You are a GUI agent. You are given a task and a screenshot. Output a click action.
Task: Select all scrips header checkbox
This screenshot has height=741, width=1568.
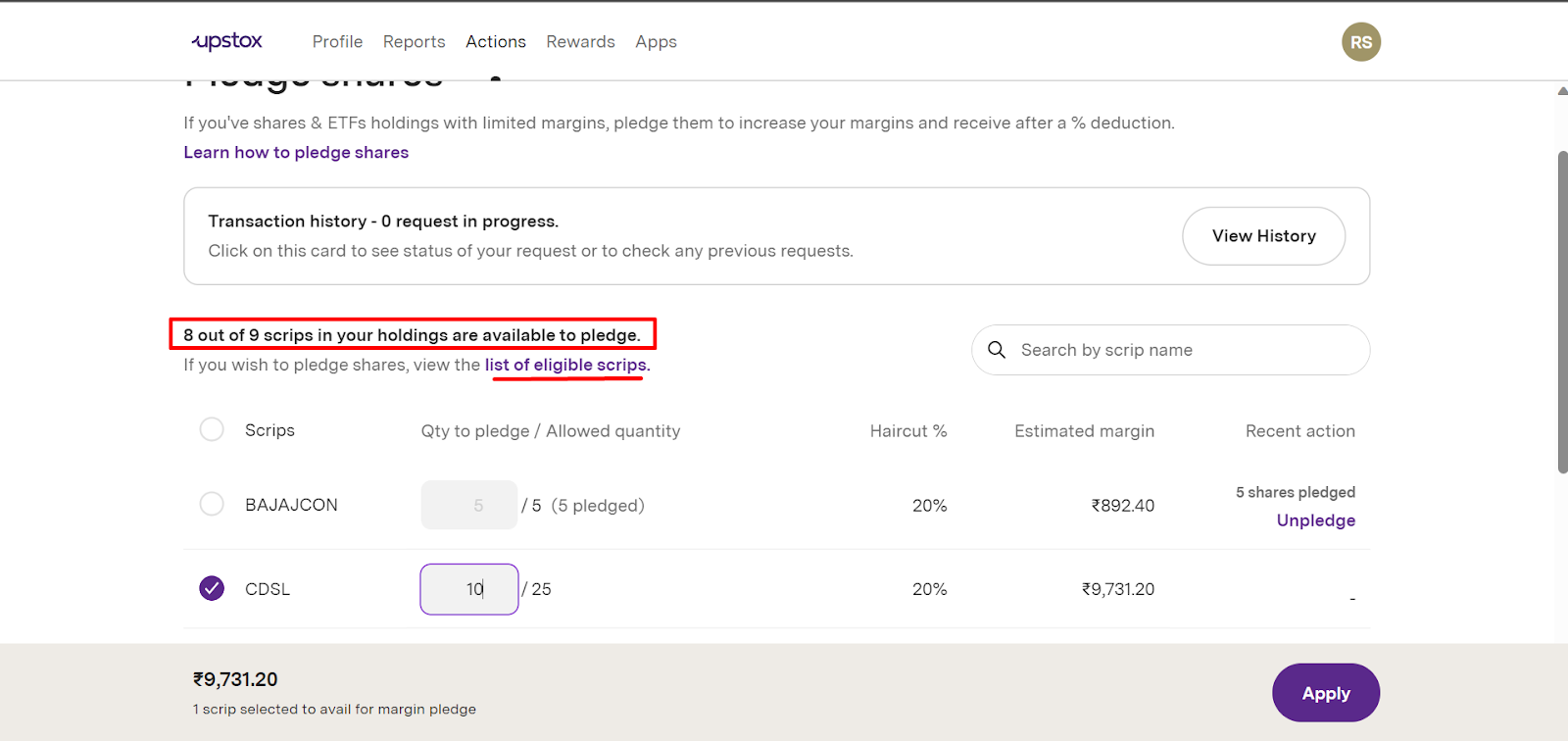coord(212,429)
